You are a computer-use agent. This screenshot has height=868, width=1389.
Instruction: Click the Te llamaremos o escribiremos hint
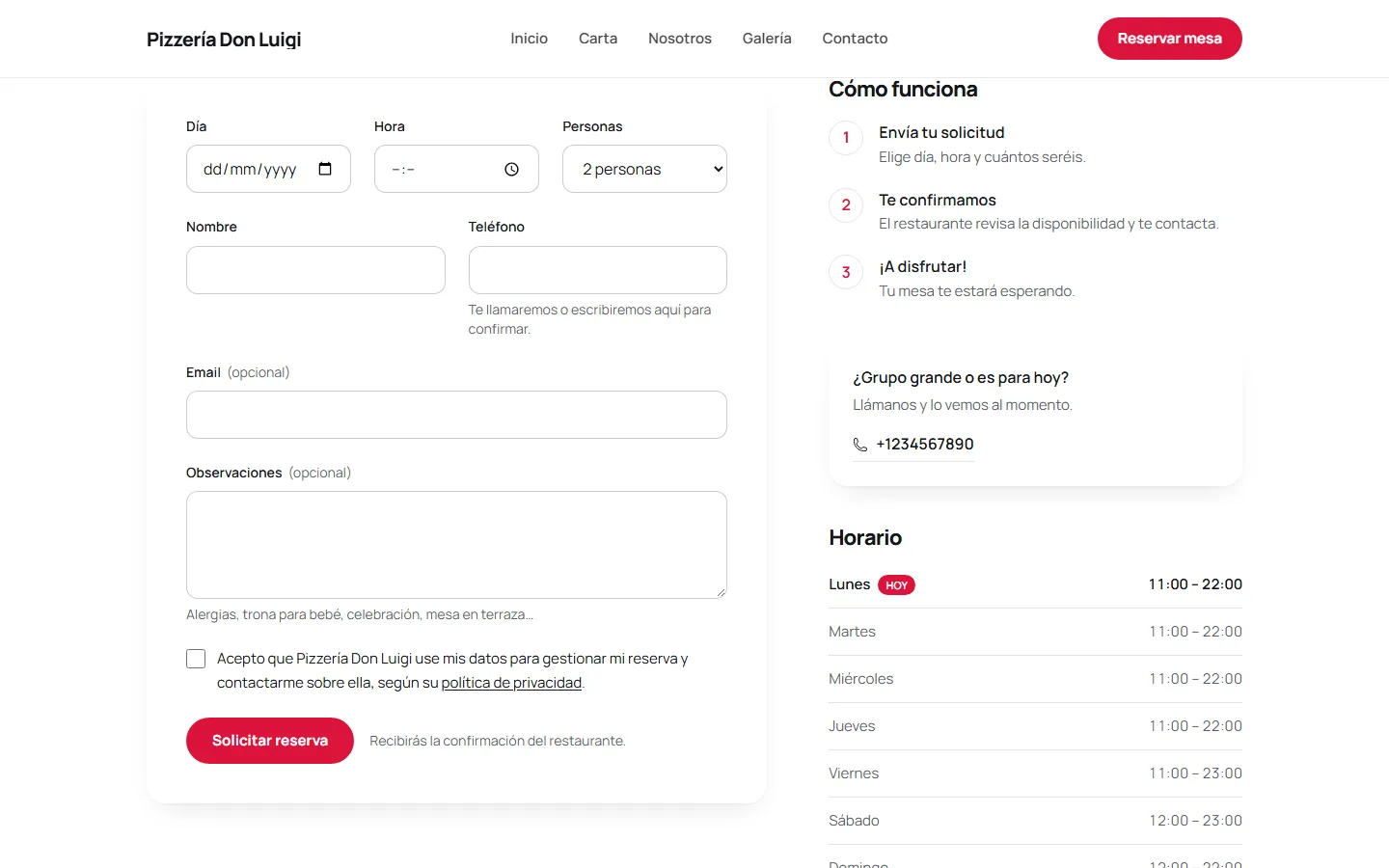point(589,319)
